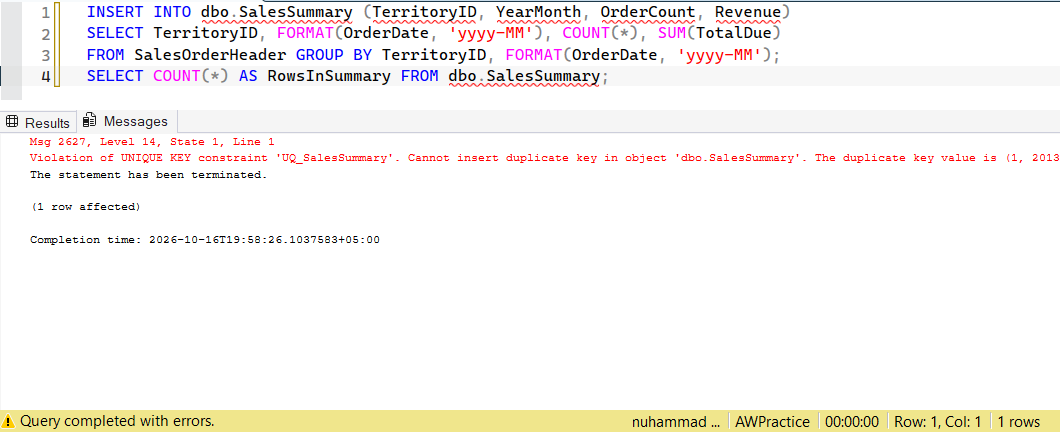Click the 'Msg 2627, Level 14' error line
The height and width of the screenshot is (432, 1060).
coord(152,142)
